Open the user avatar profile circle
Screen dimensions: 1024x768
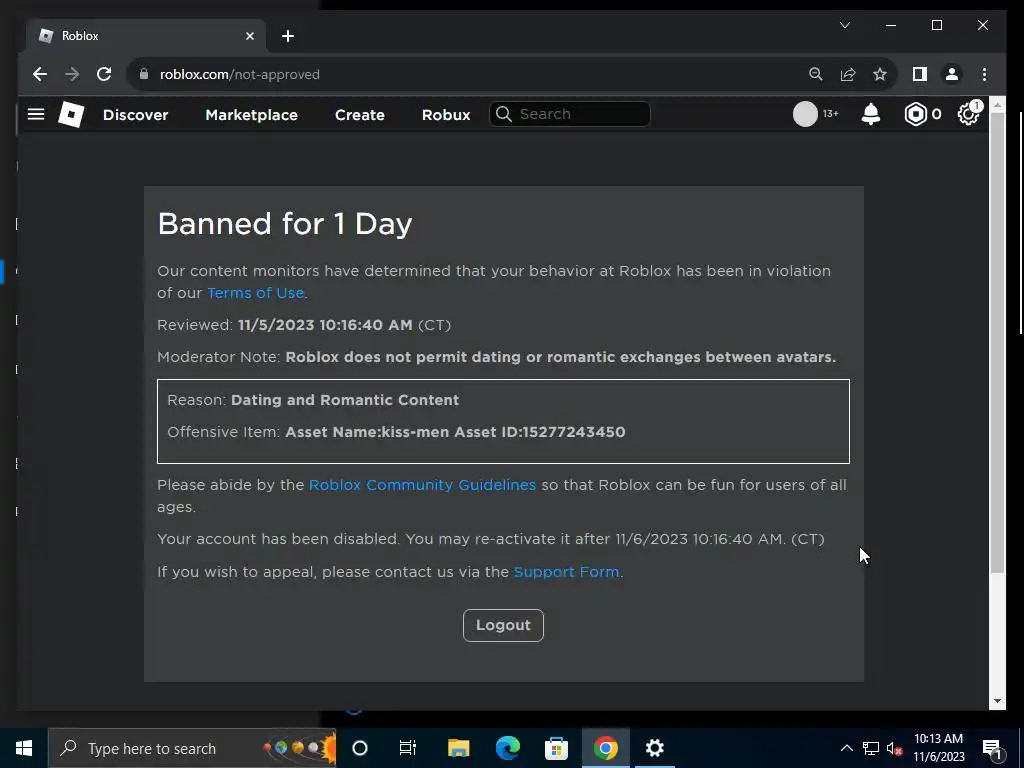coord(805,114)
